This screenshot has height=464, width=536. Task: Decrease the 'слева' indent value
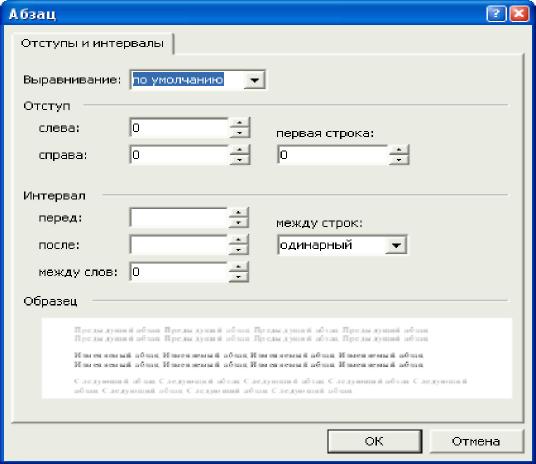(x=240, y=133)
